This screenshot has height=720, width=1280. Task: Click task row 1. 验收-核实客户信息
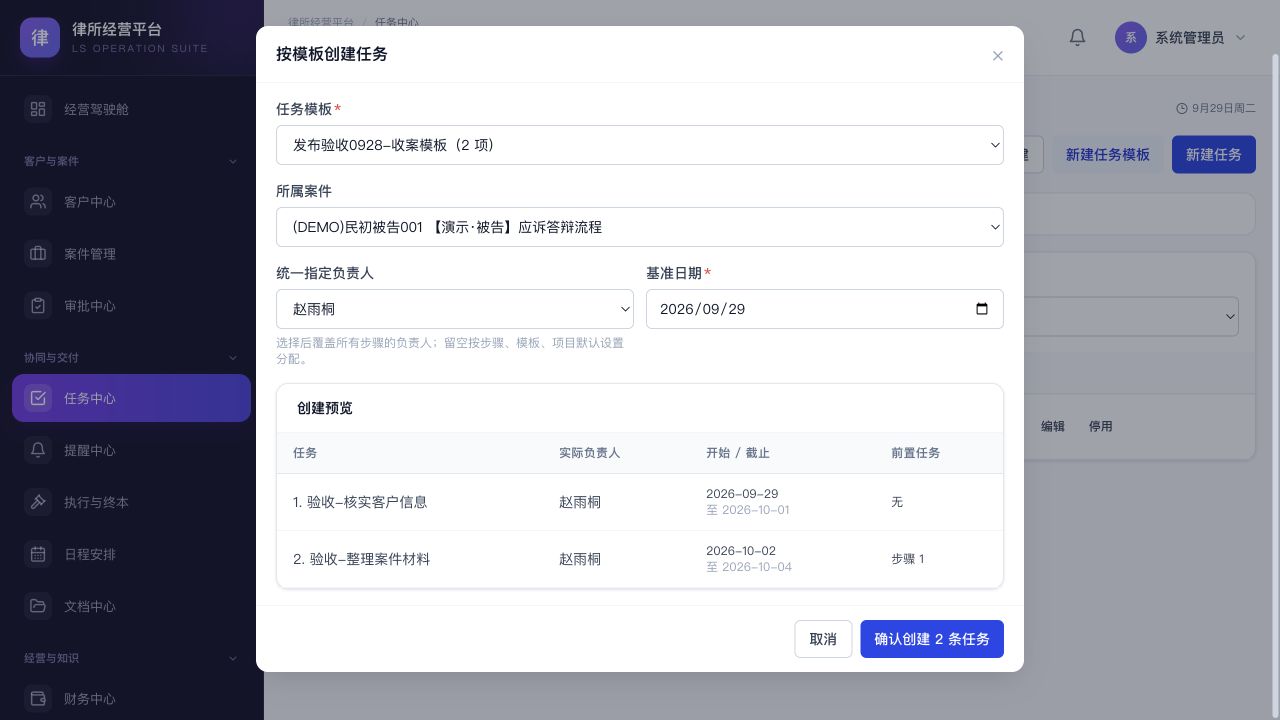640,502
